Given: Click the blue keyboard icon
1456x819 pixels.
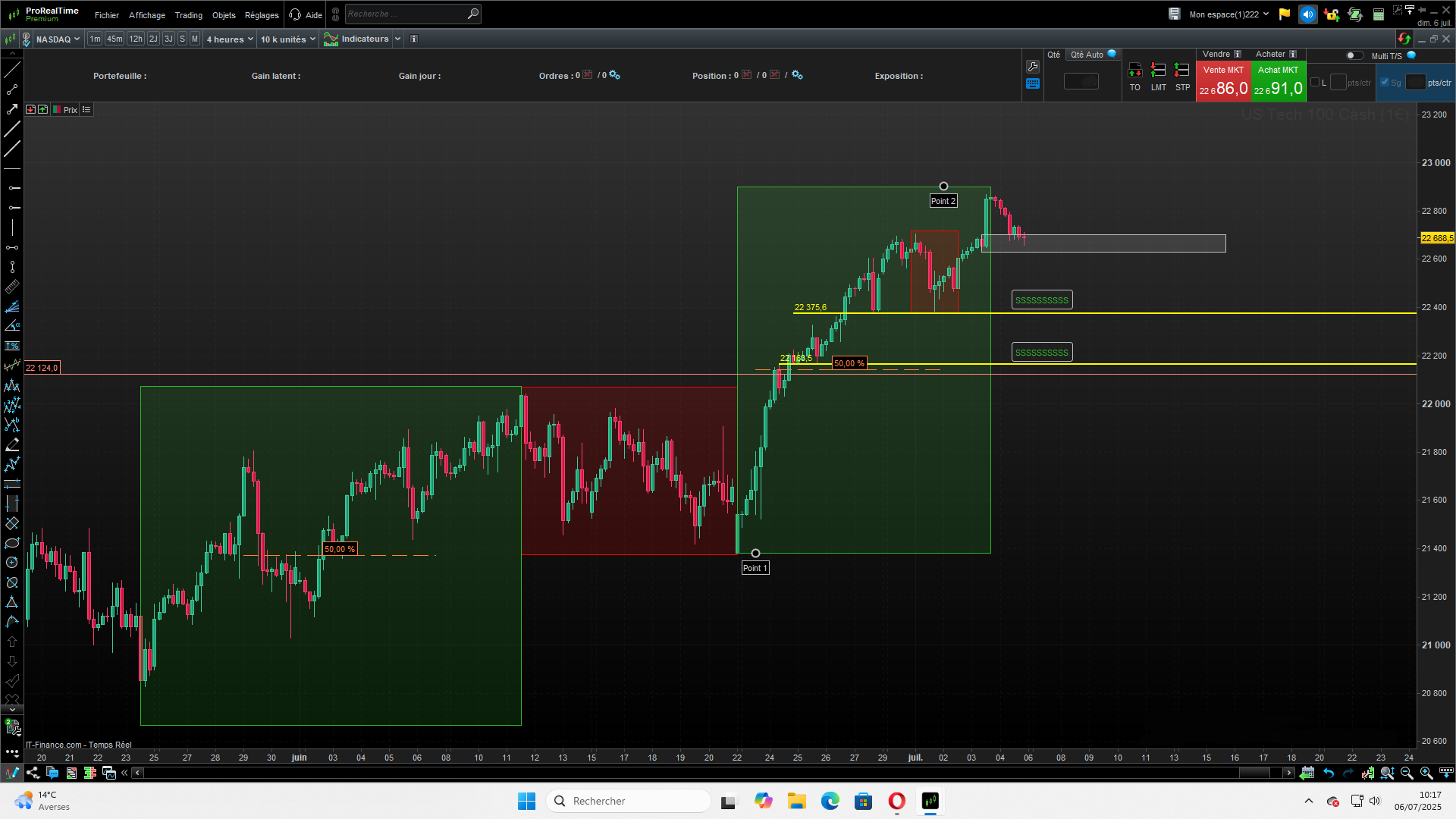Looking at the screenshot, I should click(1033, 84).
